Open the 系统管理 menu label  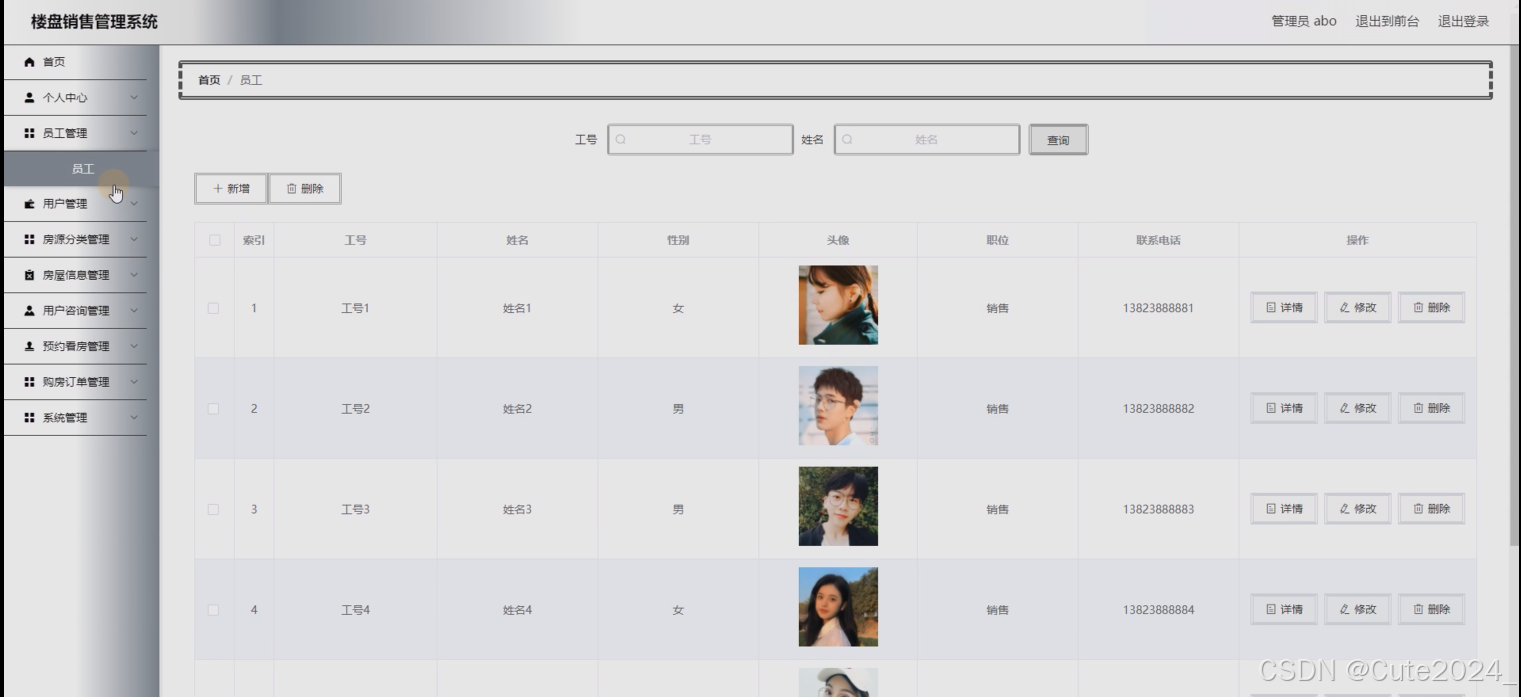pos(65,418)
